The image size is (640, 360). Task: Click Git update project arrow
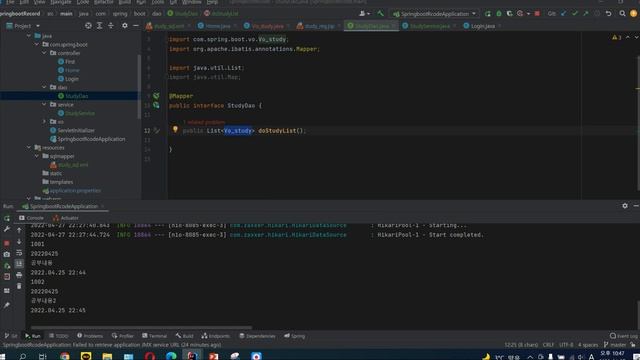[x=564, y=13]
